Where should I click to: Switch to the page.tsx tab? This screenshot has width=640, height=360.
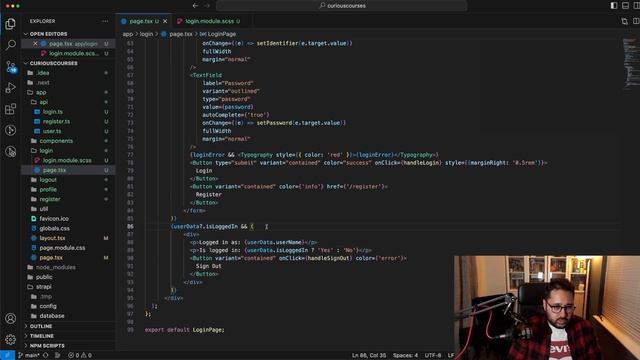(x=142, y=21)
